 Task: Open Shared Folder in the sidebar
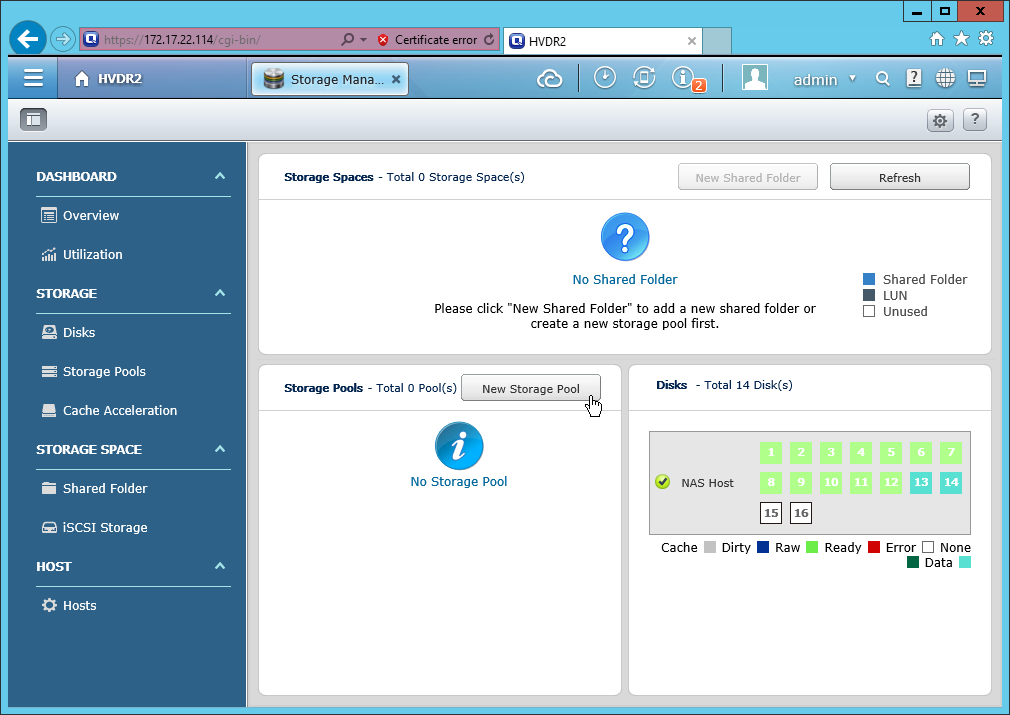pyautogui.click(x=94, y=488)
